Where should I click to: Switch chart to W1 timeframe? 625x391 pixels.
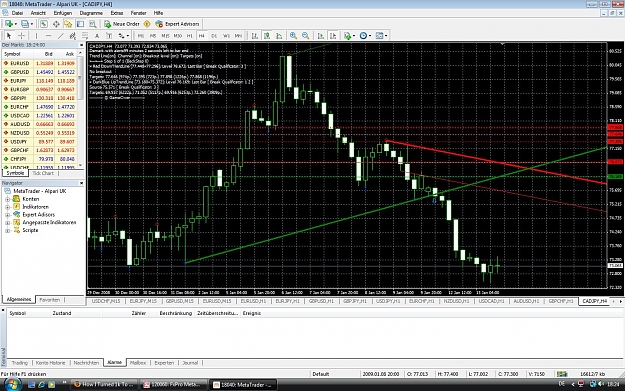226,36
